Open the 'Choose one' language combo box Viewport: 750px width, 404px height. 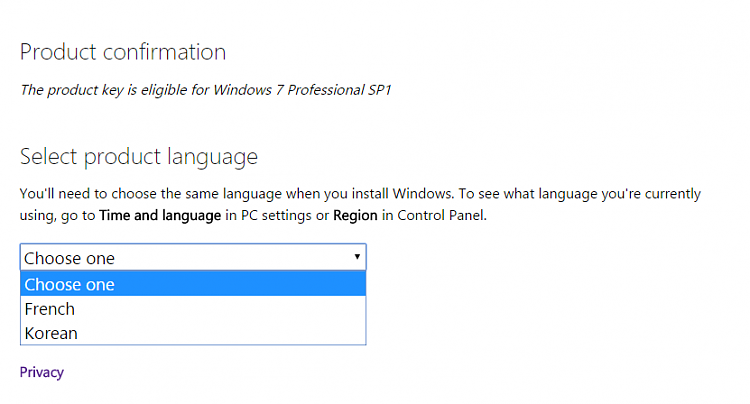193,257
